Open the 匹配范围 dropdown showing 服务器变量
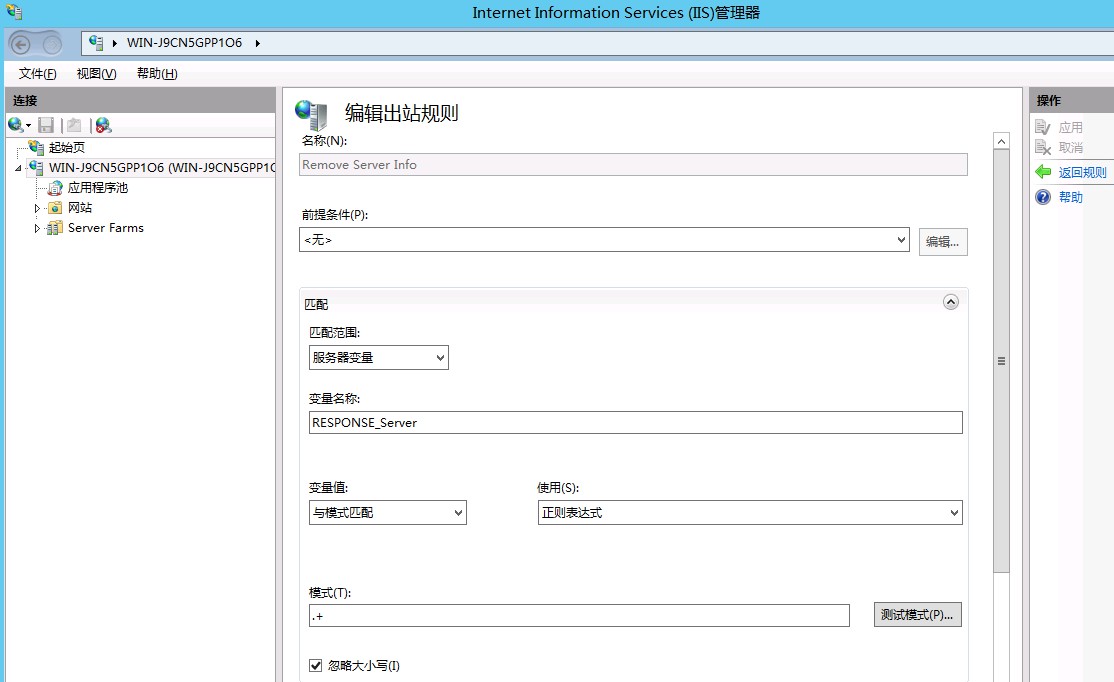This screenshot has height=682, width=1114. point(378,357)
